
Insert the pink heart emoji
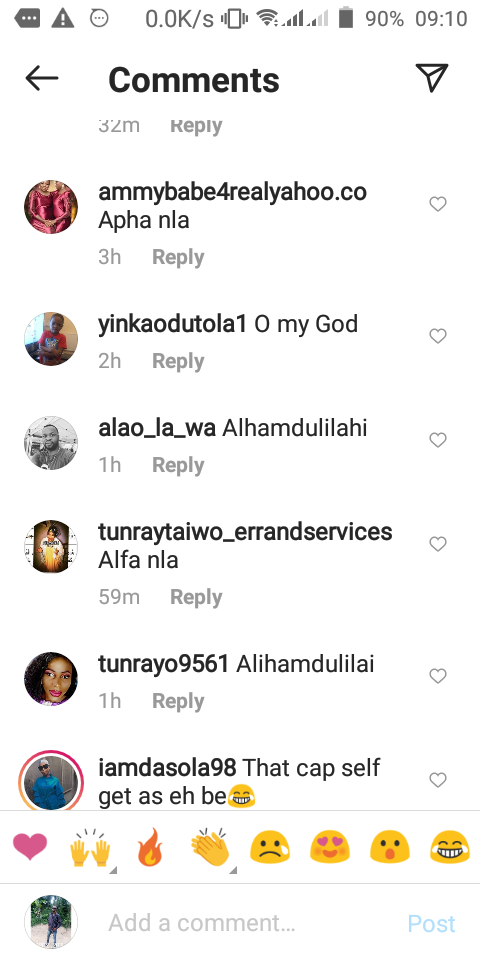(x=29, y=848)
